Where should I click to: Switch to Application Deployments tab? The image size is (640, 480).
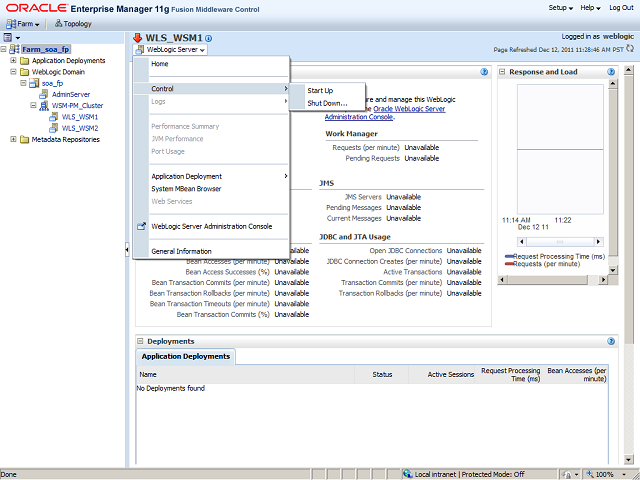[x=185, y=356]
